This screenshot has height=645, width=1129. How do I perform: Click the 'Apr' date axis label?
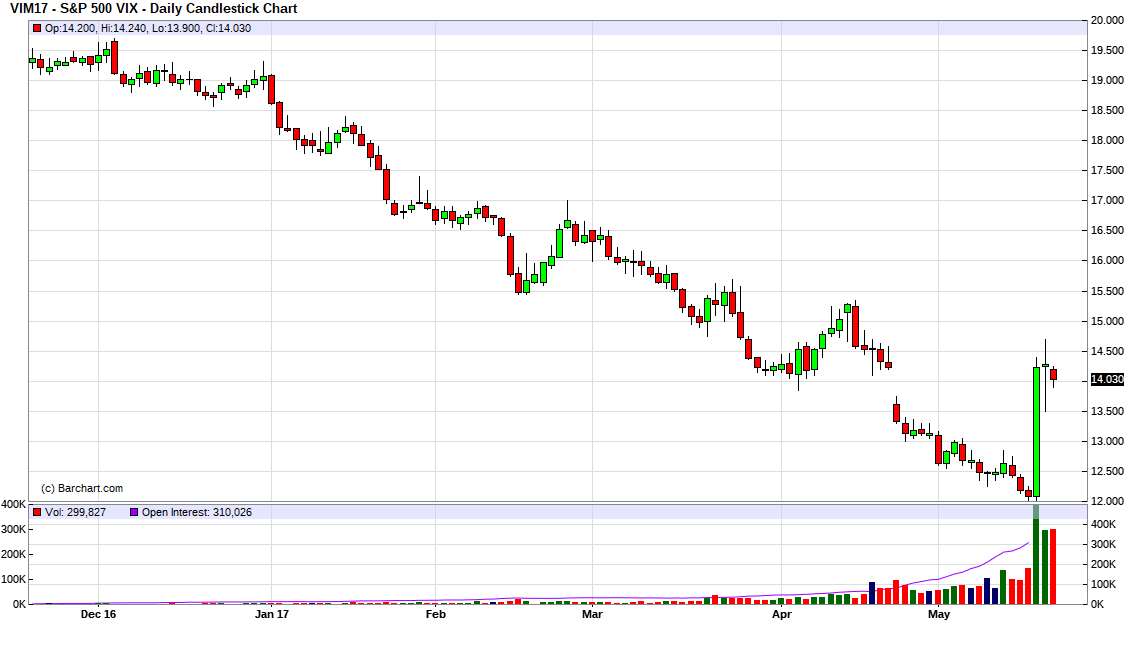[781, 614]
